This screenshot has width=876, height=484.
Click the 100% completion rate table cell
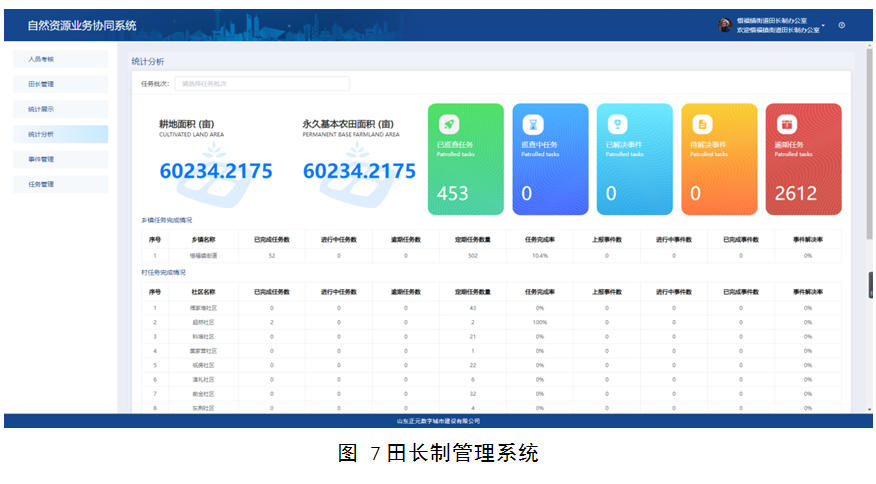[x=539, y=323]
